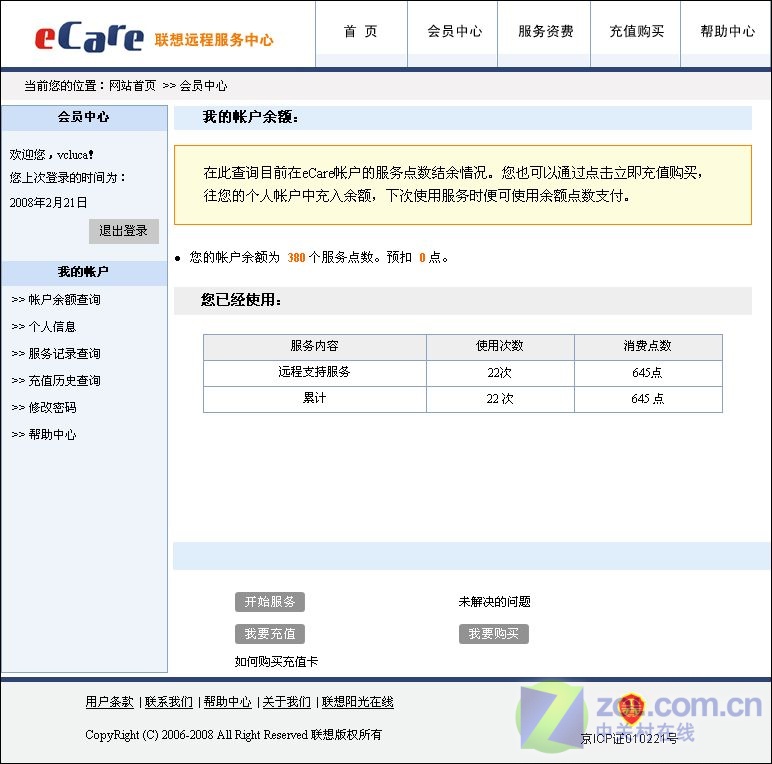Open the 首页 navigation tab
772x764 pixels.
tap(361, 32)
